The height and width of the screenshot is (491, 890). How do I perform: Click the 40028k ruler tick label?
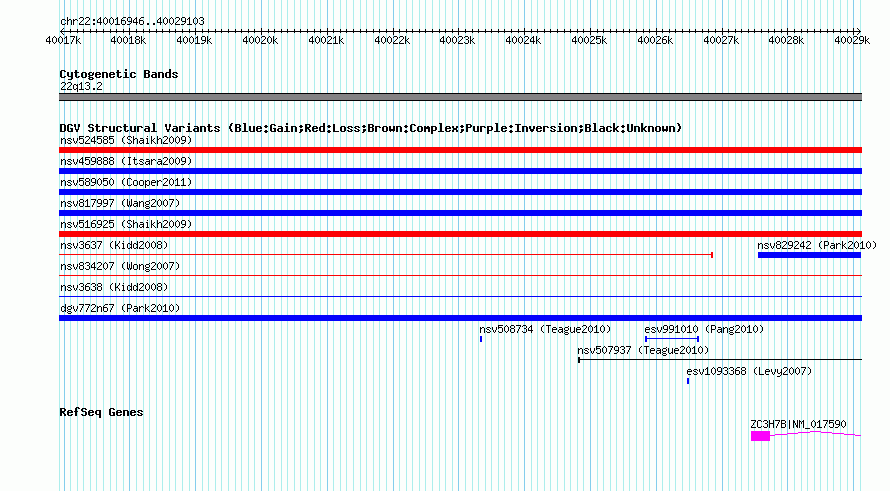point(786,40)
